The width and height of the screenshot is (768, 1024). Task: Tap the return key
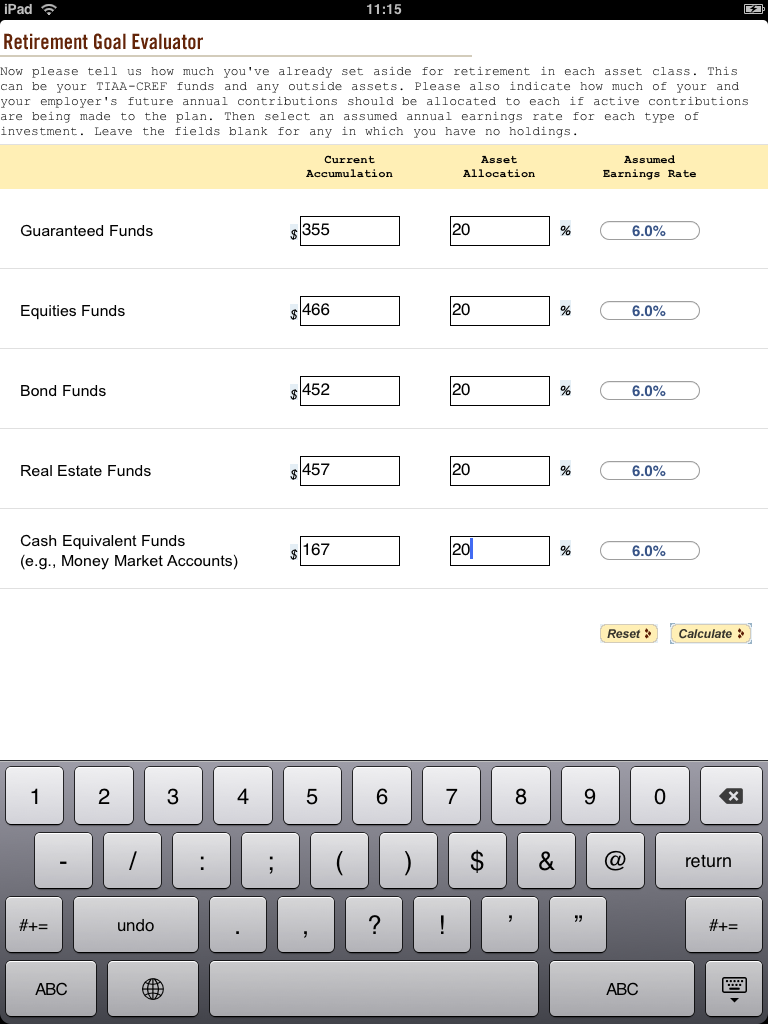point(708,860)
